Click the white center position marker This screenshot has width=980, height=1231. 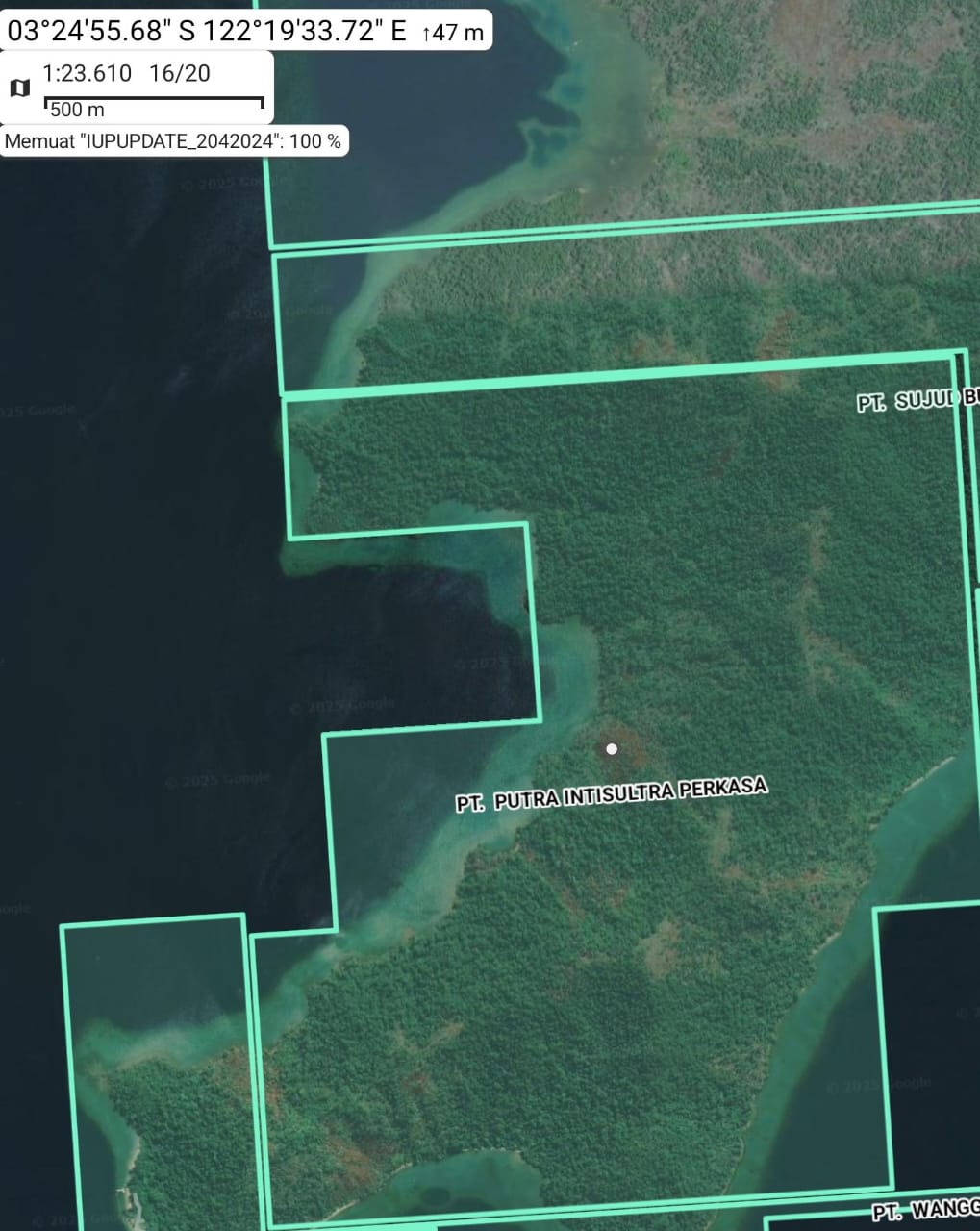tap(611, 748)
